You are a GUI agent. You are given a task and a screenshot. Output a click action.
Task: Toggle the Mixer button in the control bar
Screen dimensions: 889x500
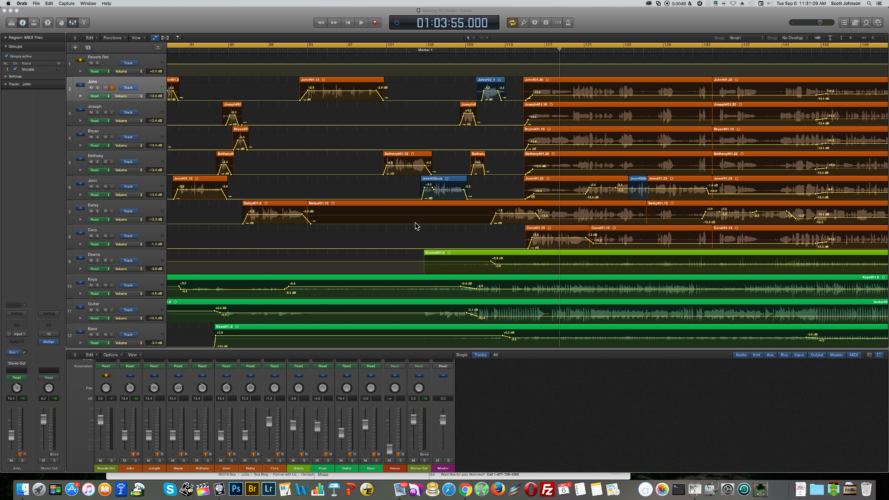pyautogui.click(x=73, y=23)
